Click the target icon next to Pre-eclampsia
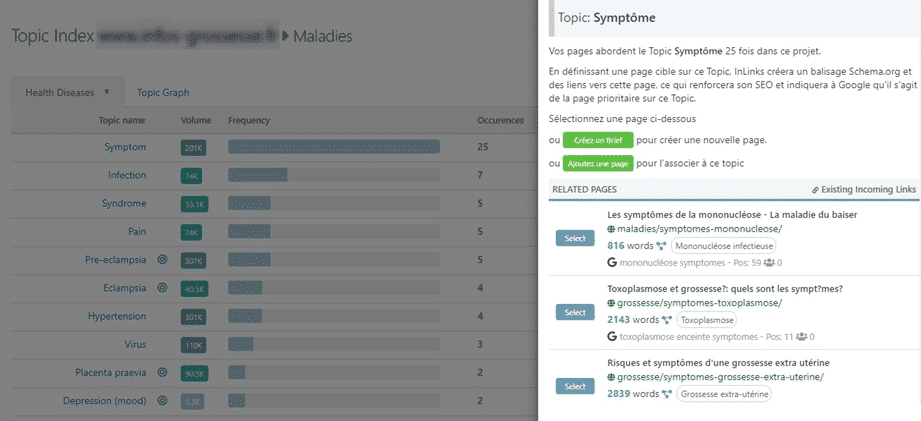 (162, 260)
